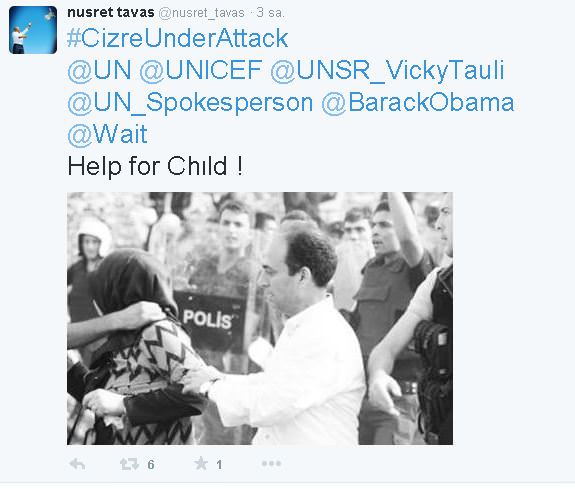This screenshot has height=489, width=575.
Task: Open the #CizreUnderAttack hashtag
Action: [178, 38]
